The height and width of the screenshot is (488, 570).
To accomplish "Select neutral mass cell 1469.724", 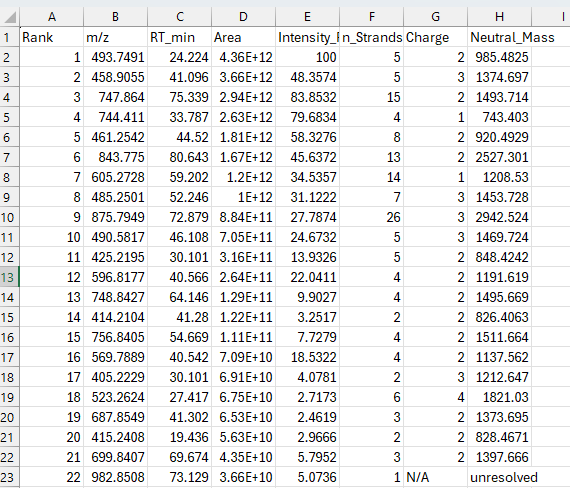I will [499, 237].
